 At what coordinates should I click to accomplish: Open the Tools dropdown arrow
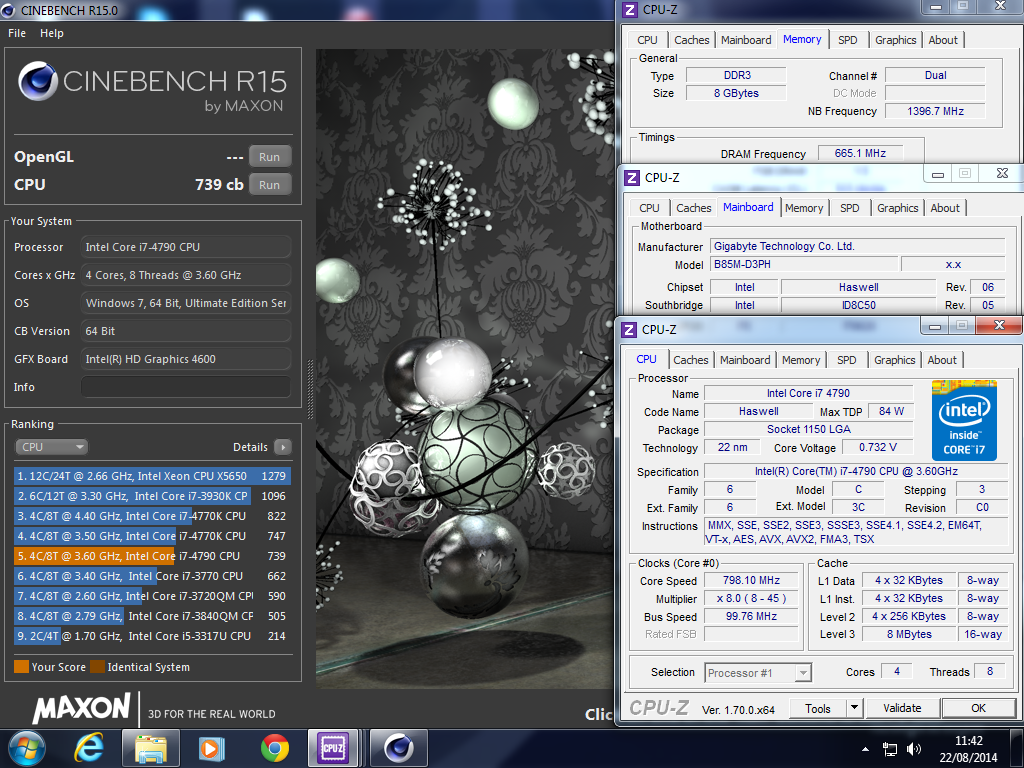(x=854, y=709)
